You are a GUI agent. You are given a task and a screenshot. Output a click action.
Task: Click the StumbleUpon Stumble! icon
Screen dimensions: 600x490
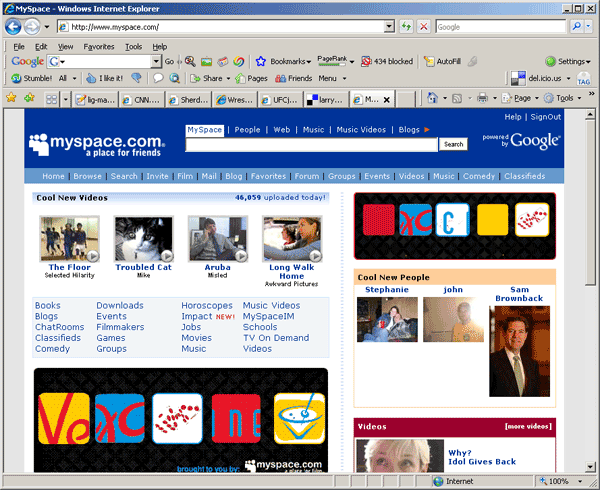click(16, 78)
